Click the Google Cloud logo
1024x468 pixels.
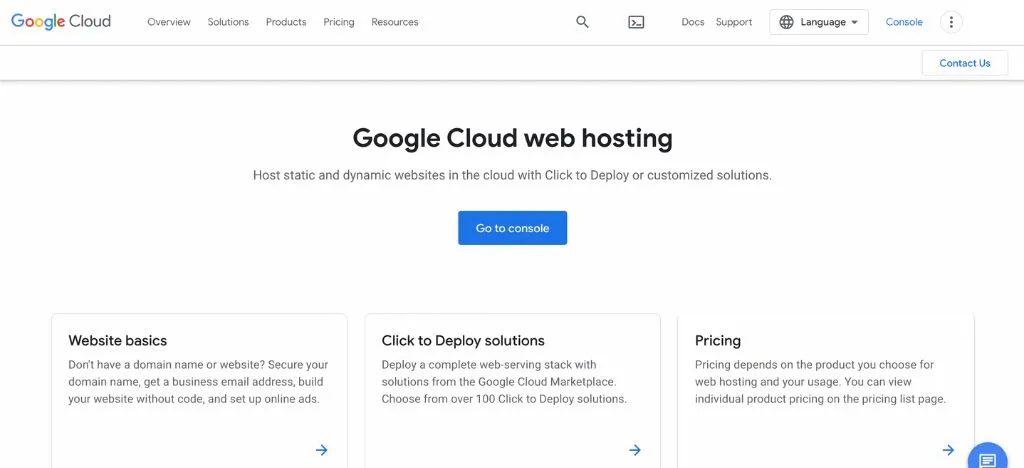coord(61,22)
